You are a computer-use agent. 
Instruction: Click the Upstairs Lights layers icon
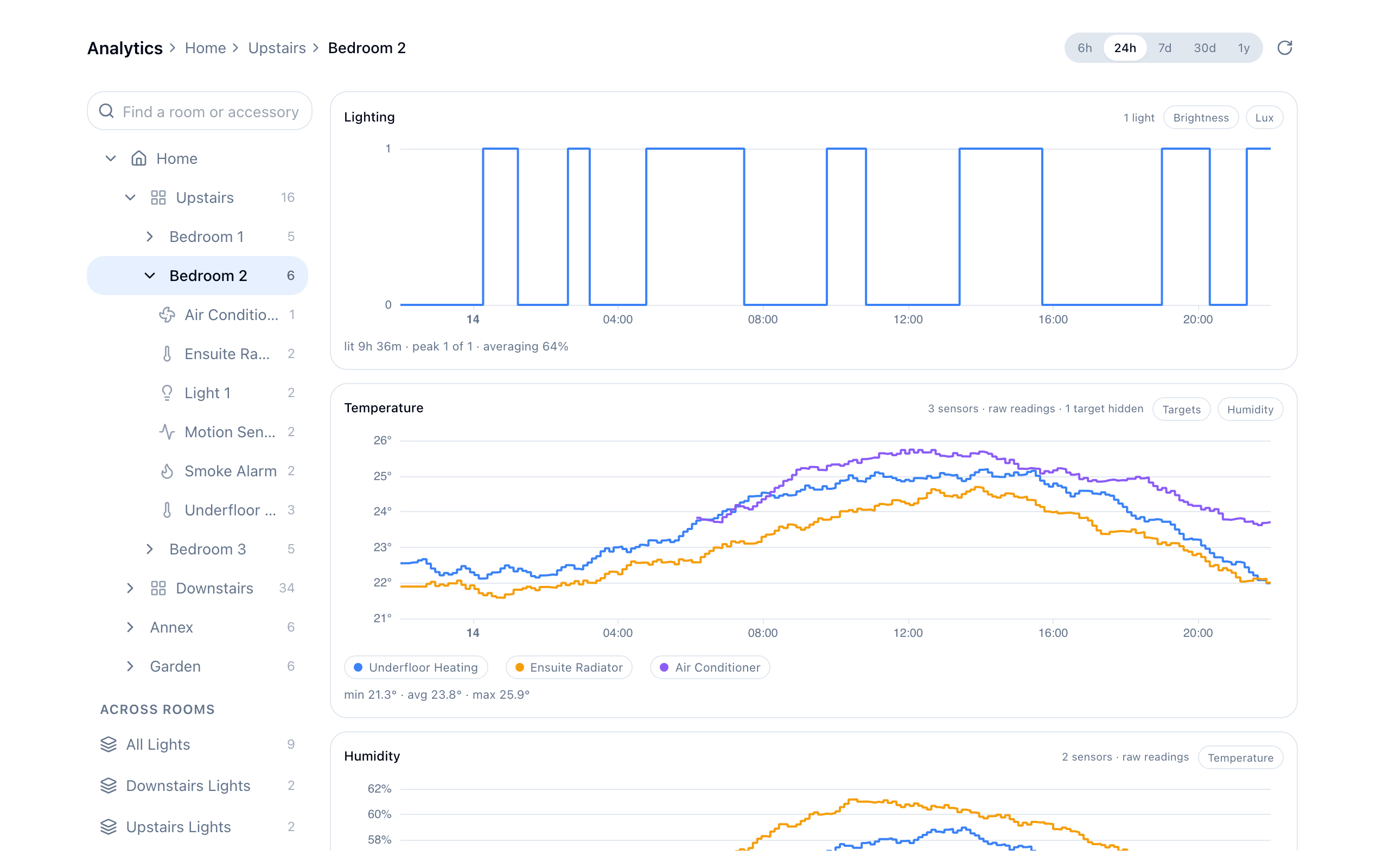[109, 827]
